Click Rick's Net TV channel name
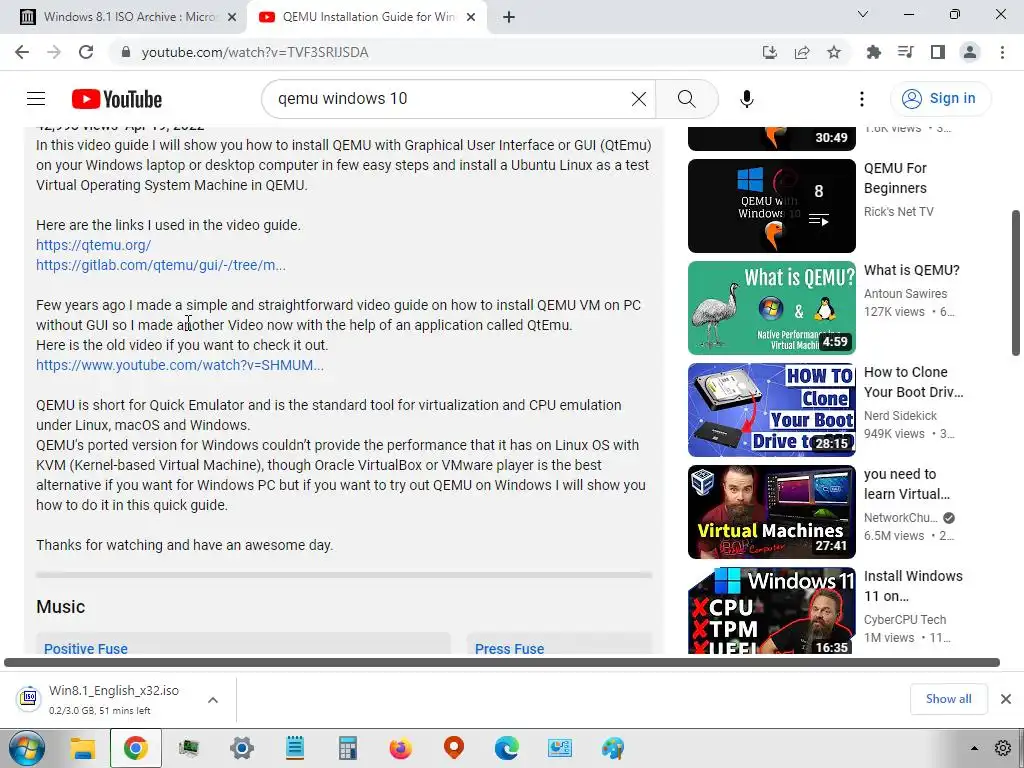The image size is (1024, 768). [x=899, y=212]
